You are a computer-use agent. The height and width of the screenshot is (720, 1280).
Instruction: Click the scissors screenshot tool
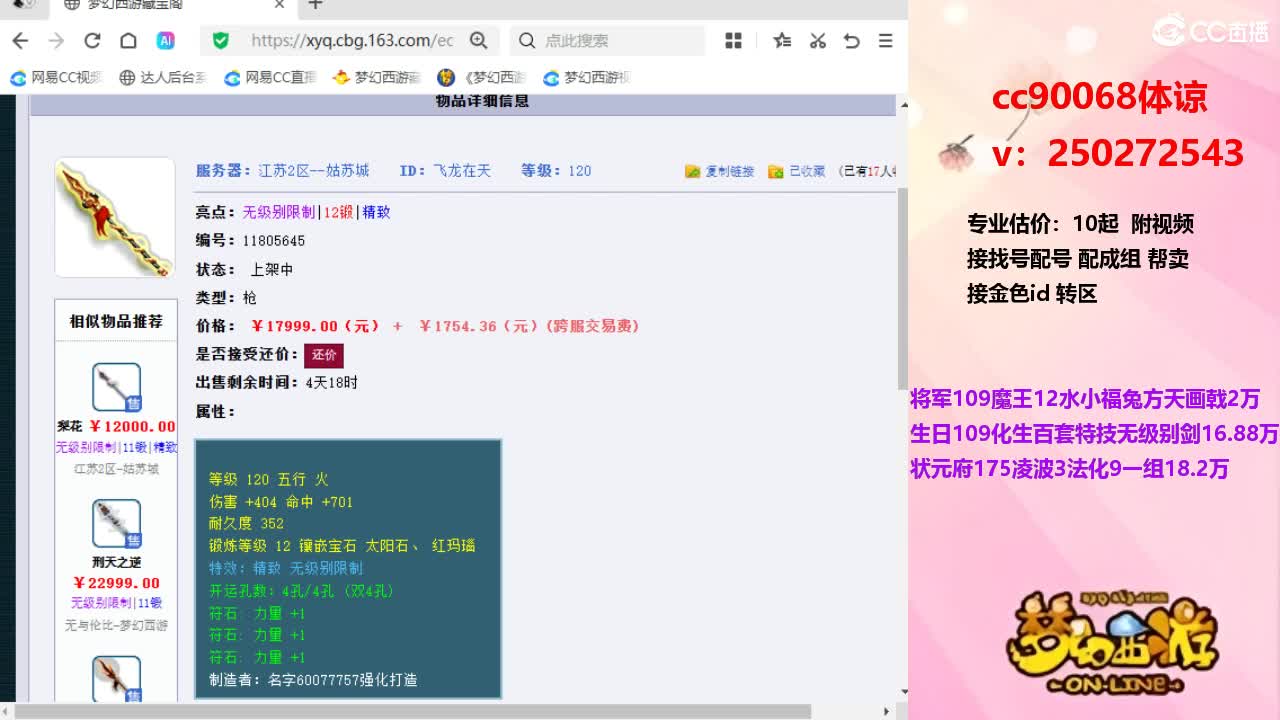(817, 41)
